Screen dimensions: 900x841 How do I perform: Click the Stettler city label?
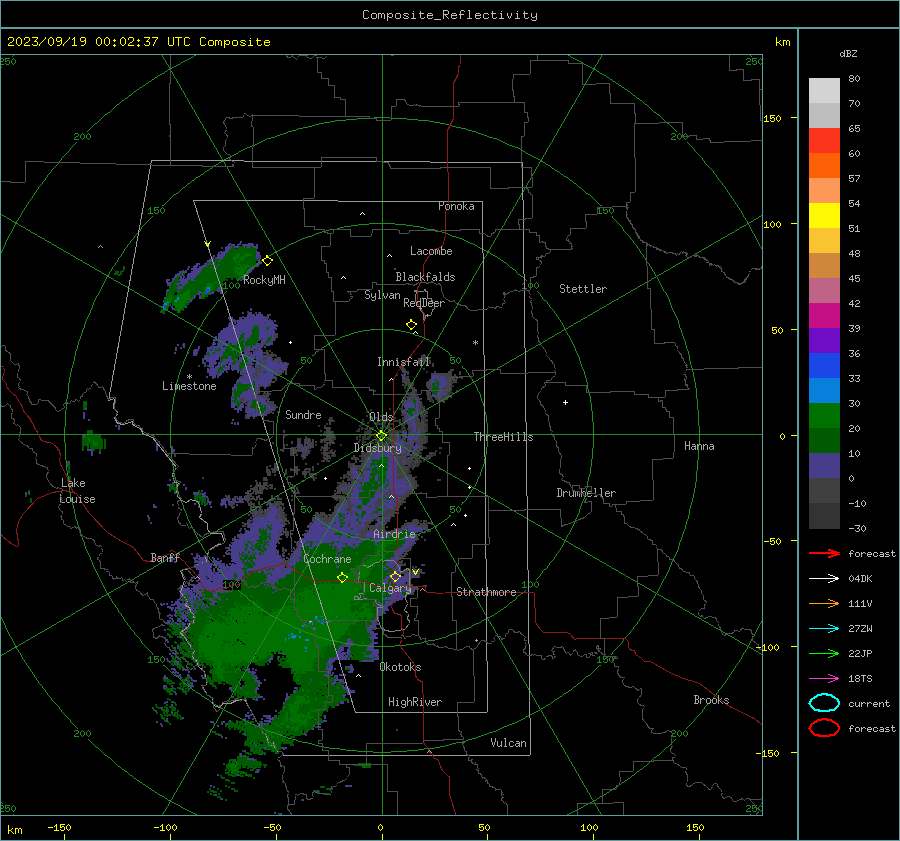tap(583, 289)
